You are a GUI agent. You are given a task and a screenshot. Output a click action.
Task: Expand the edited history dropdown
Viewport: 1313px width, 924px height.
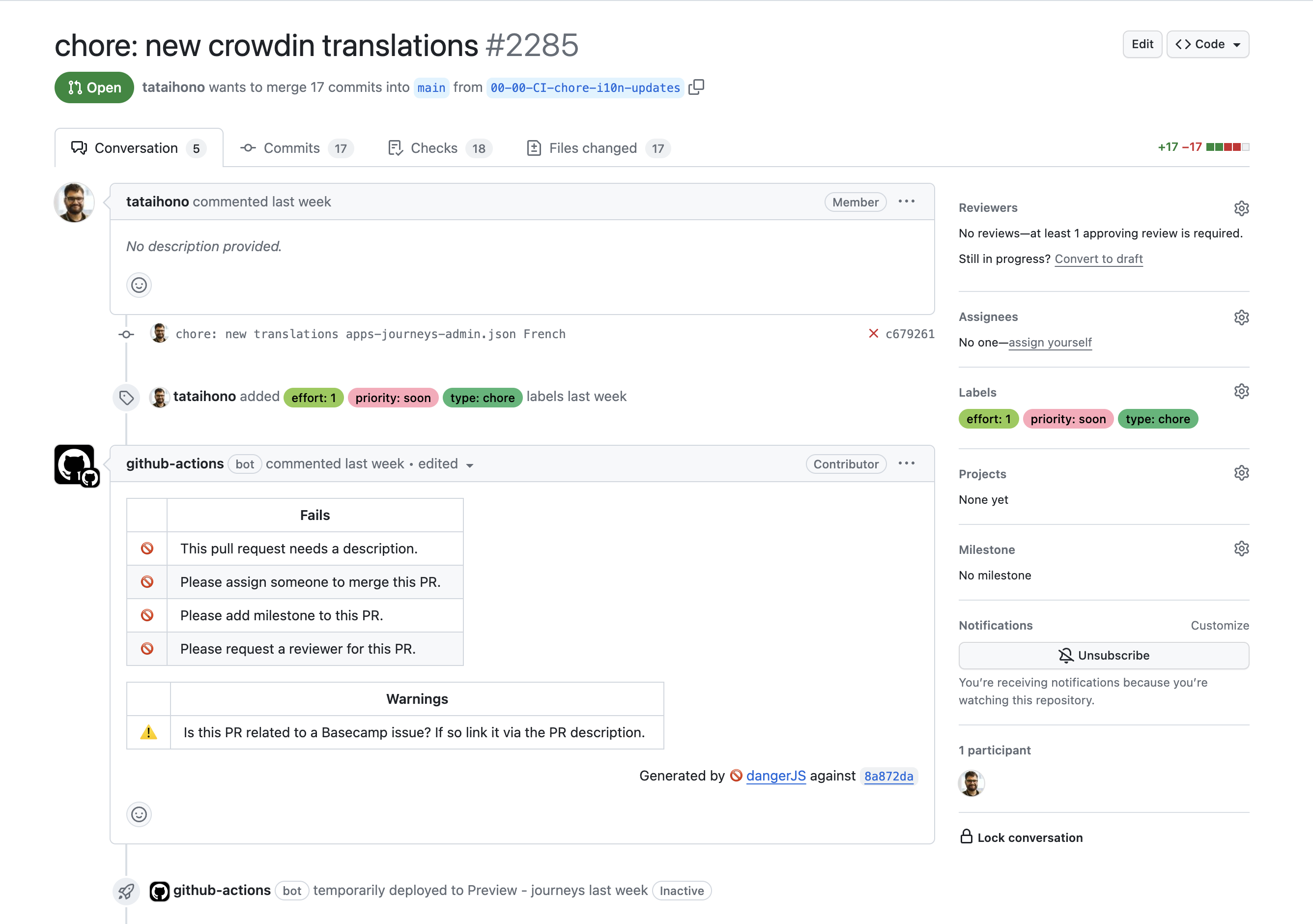[469, 464]
